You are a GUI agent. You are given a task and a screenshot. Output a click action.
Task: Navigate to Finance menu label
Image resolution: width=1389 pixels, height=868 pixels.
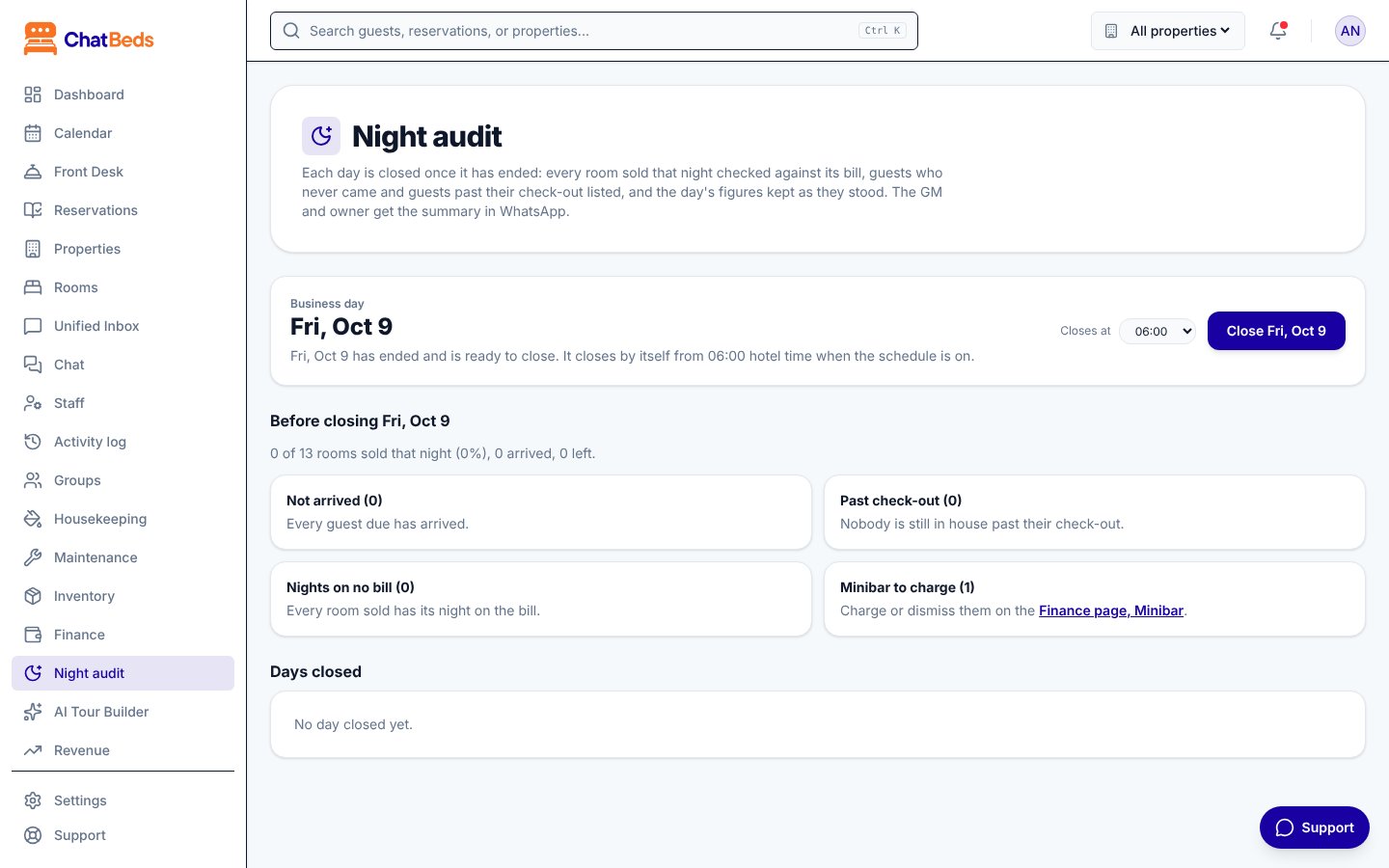(79, 635)
